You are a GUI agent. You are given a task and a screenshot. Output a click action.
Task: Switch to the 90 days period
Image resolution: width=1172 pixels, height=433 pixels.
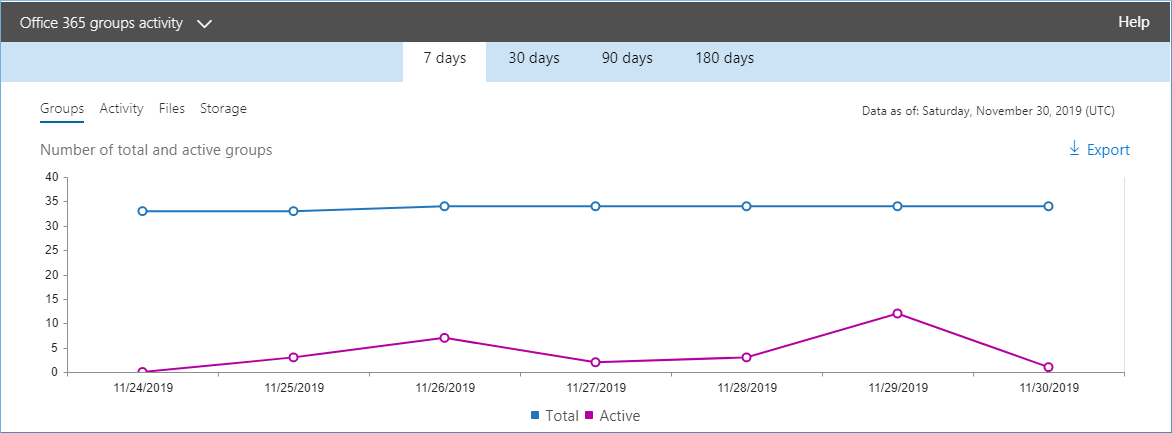click(x=627, y=58)
